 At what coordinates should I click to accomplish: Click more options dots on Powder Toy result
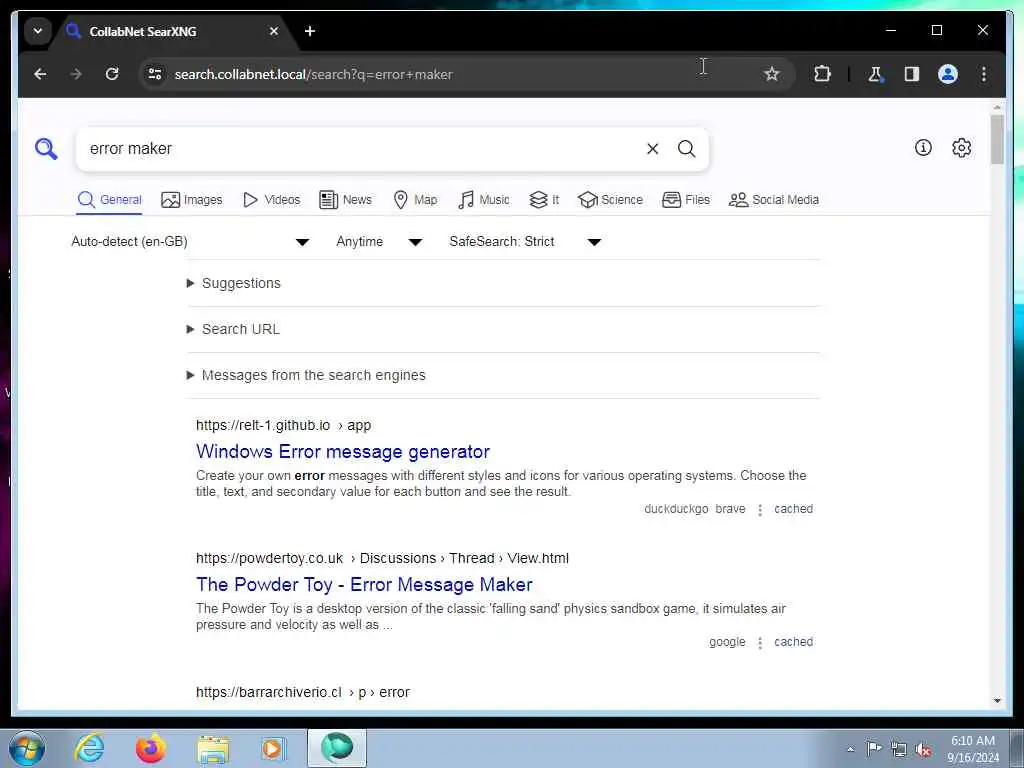[760, 643]
